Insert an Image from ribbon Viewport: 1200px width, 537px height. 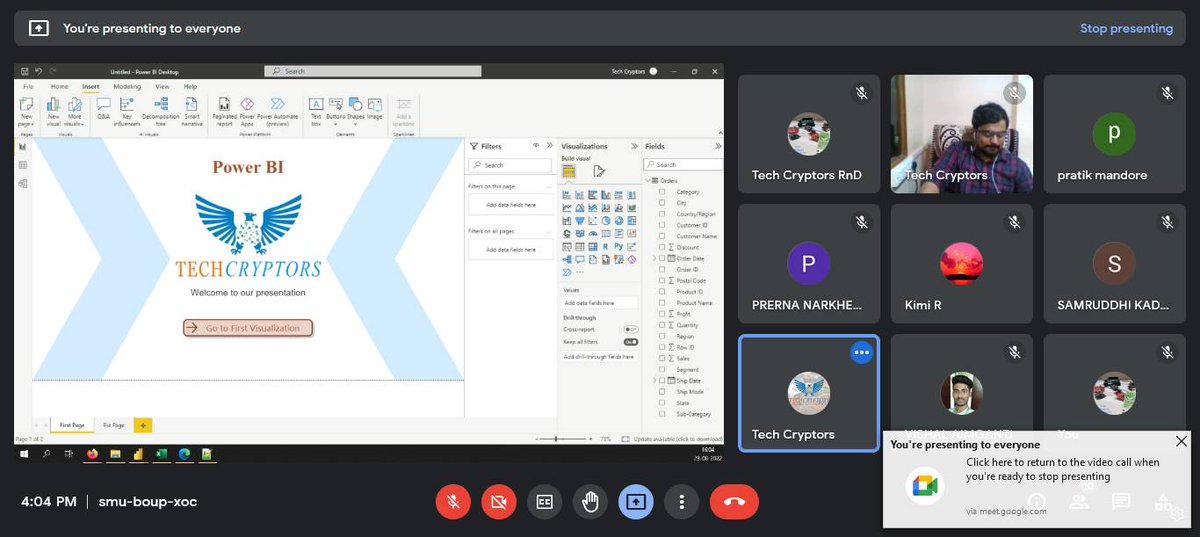375,108
